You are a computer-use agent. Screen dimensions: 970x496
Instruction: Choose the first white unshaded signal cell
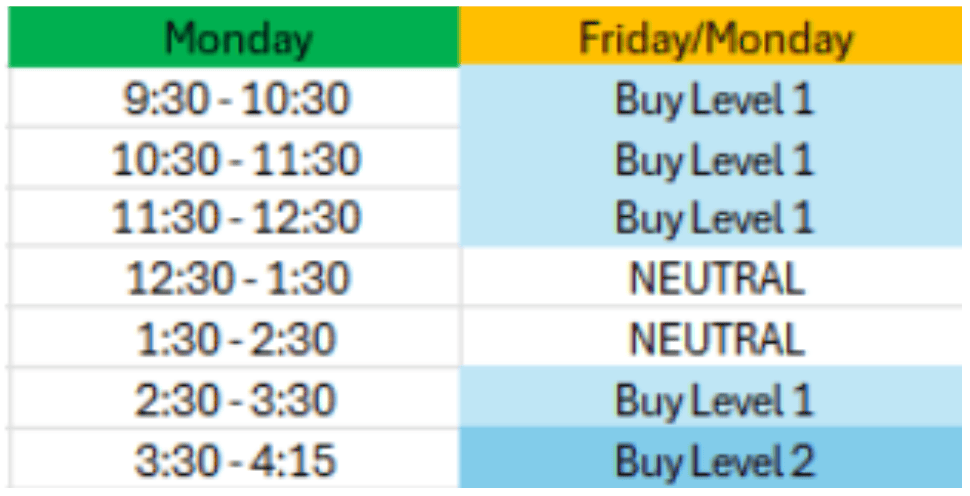point(711,277)
